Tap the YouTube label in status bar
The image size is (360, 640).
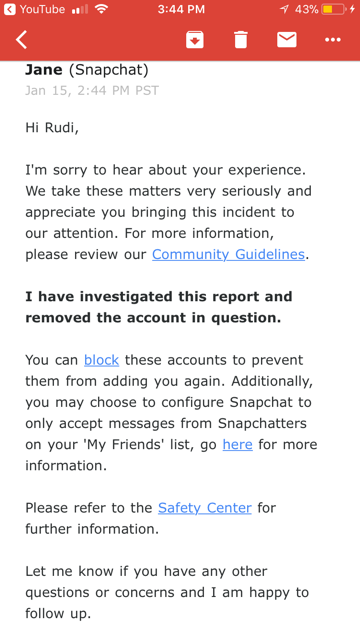pyautogui.click(x=42, y=9)
